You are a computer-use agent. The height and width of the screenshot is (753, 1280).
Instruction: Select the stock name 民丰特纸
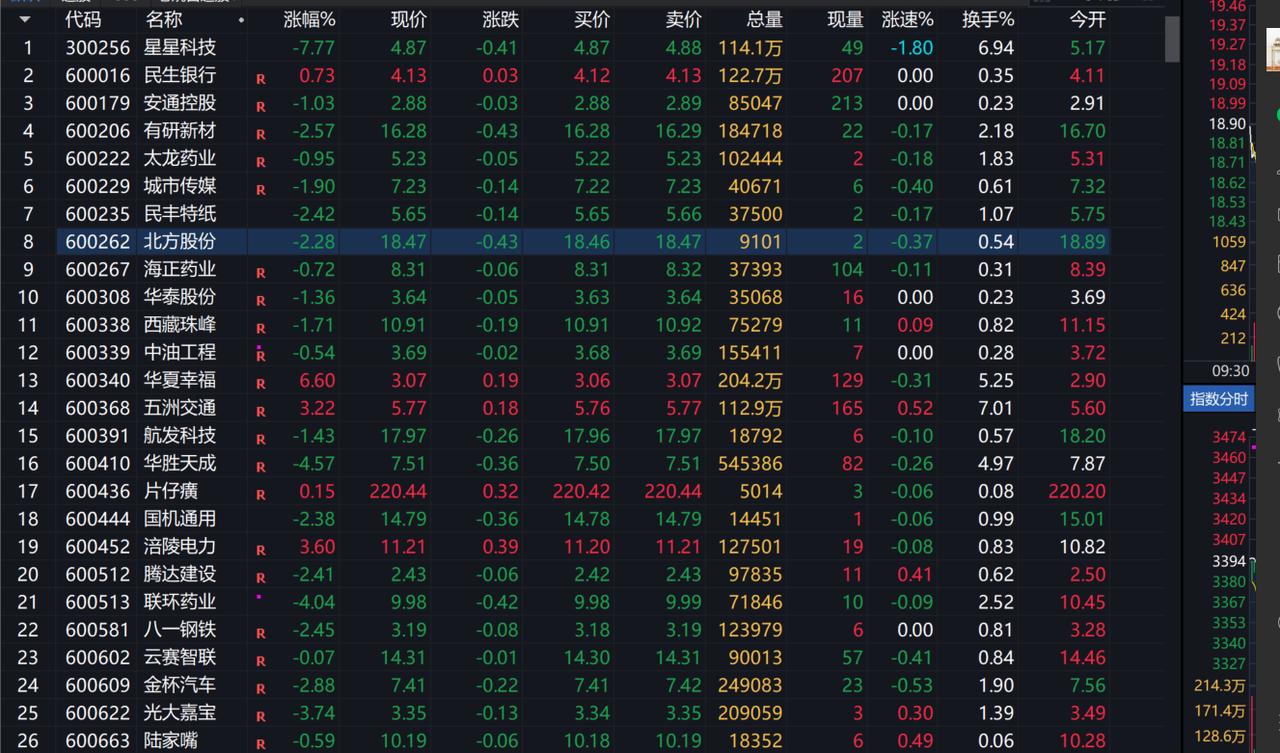click(x=180, y=214)
